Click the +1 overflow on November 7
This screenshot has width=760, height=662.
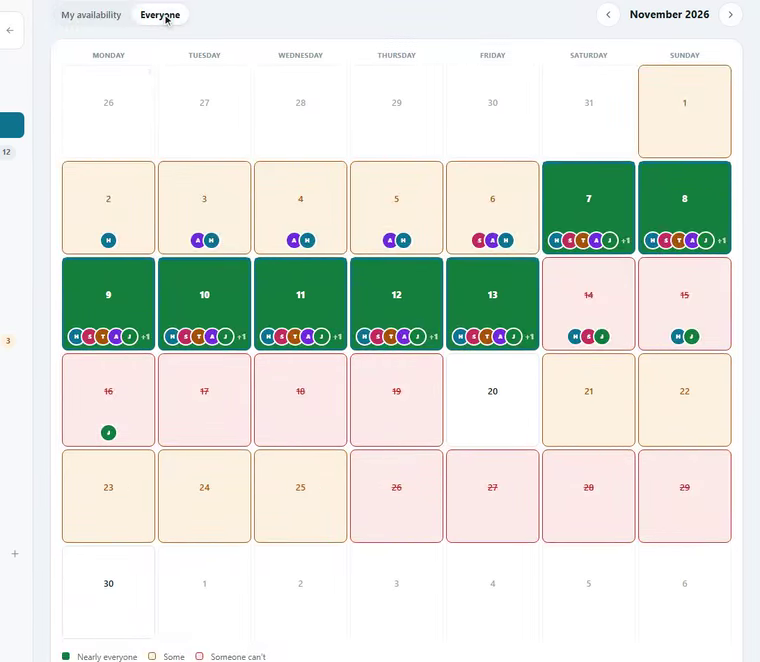pos(626,240)
